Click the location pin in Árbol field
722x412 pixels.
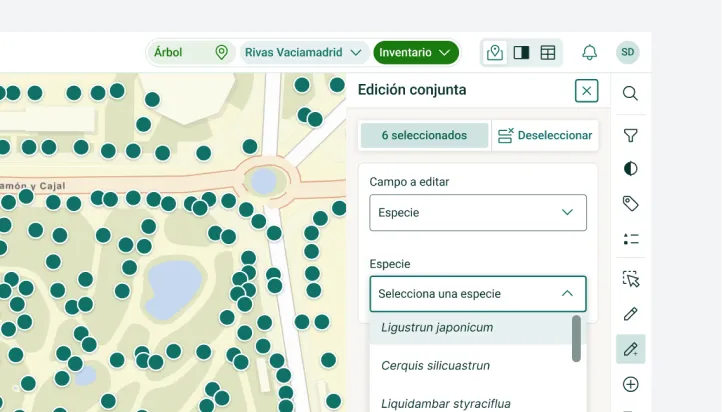point(221,52)
